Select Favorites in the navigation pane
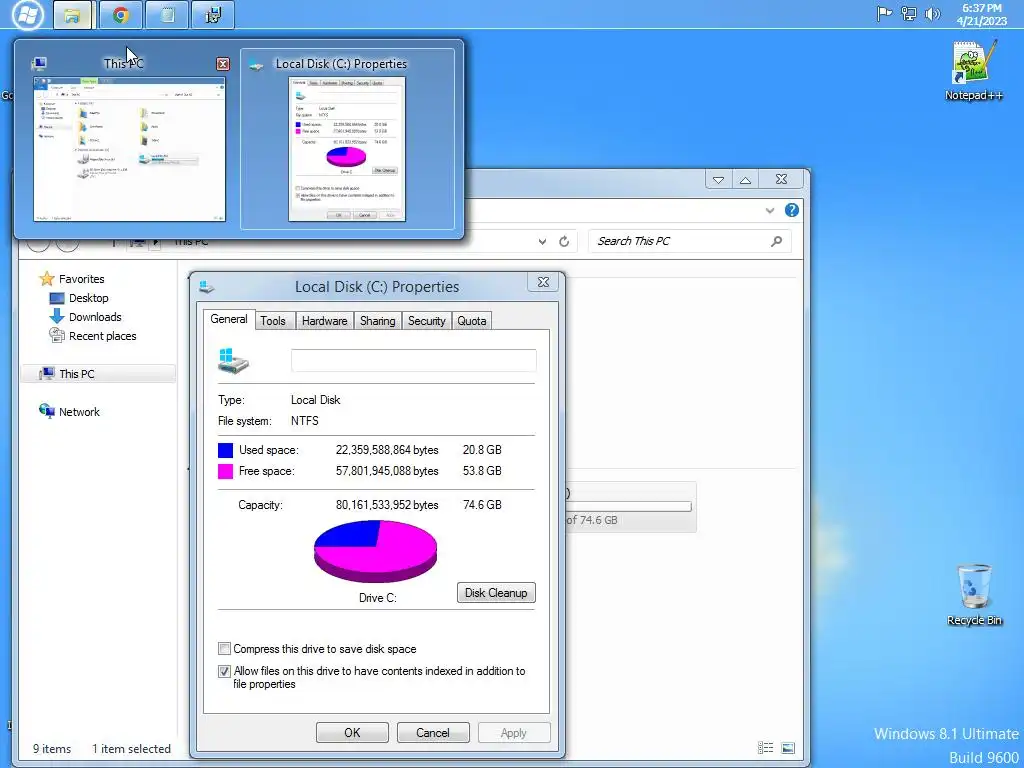The image size is (1024, 768). [81, 279]
